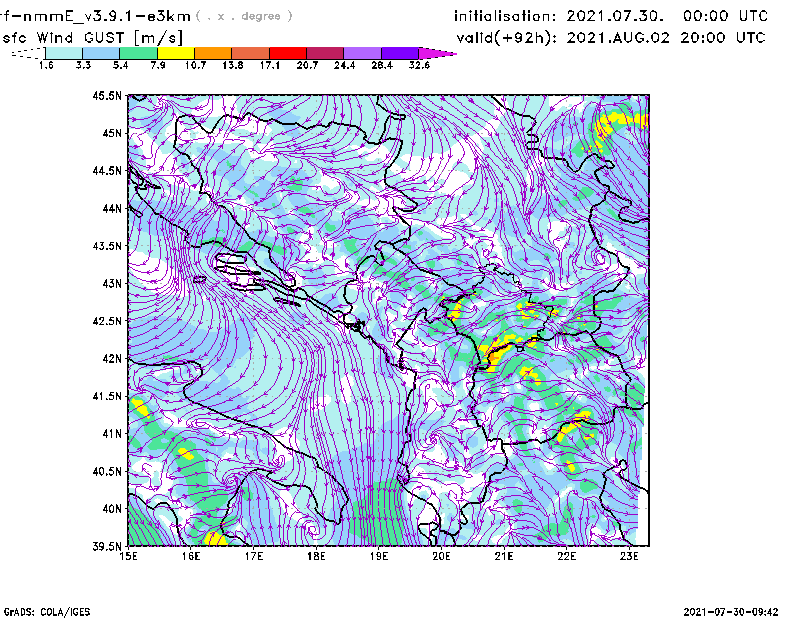Click the initialisation date '2021.07.30.'
This screenshot has height=618, width=800.
pos(615,16)
